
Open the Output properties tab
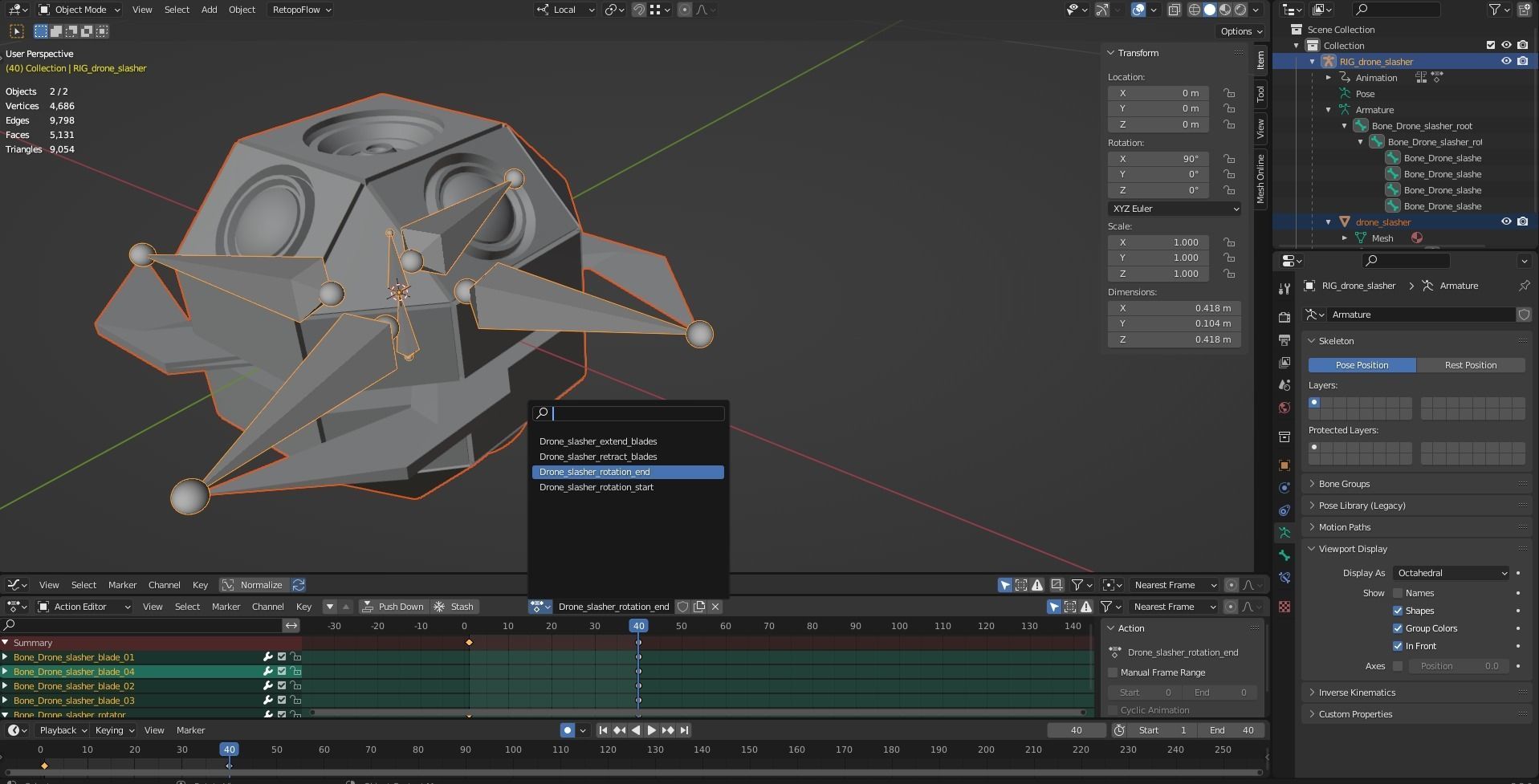pyautogui.click(x=1285, y=340)
